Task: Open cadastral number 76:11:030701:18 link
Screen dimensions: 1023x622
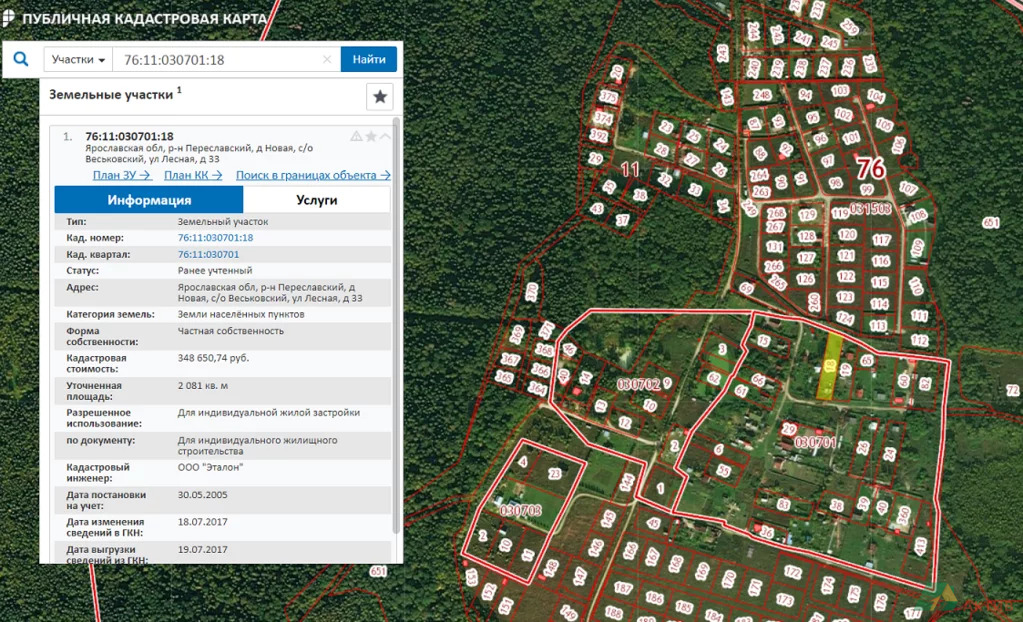Action: 215,238
